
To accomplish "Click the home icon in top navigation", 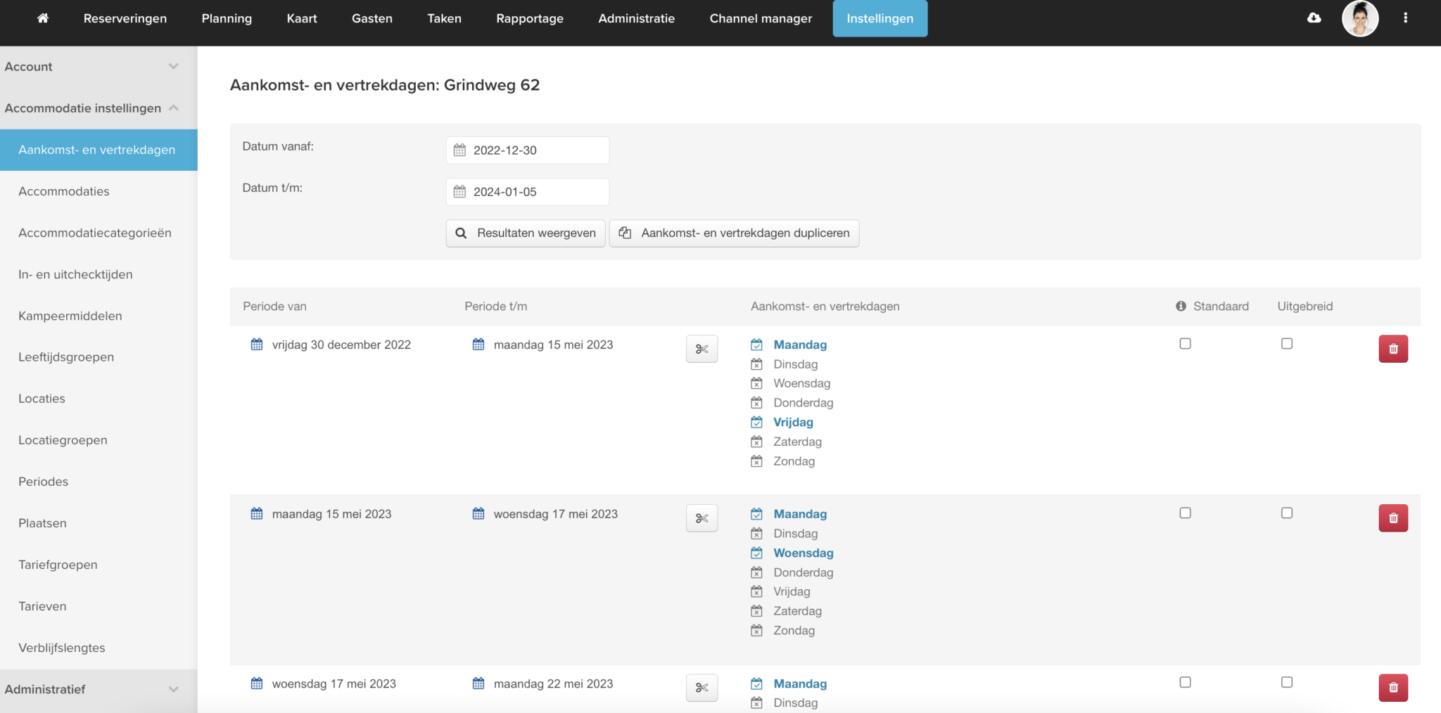I will 42,18.
